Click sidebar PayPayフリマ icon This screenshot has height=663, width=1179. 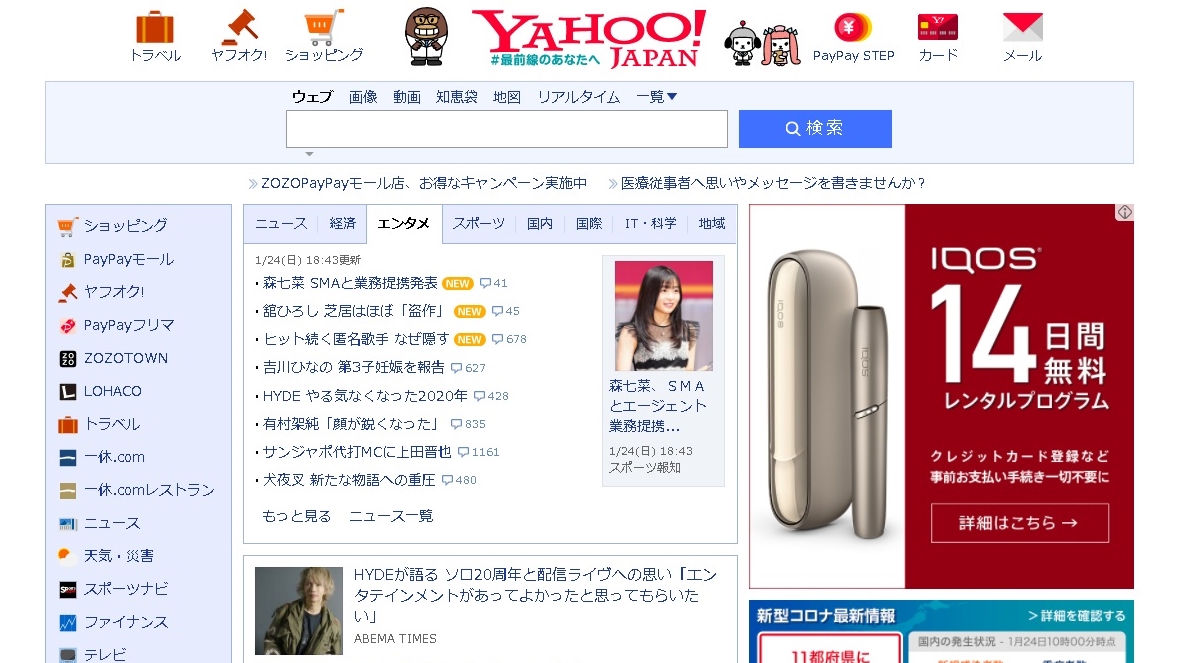[68, 325]
